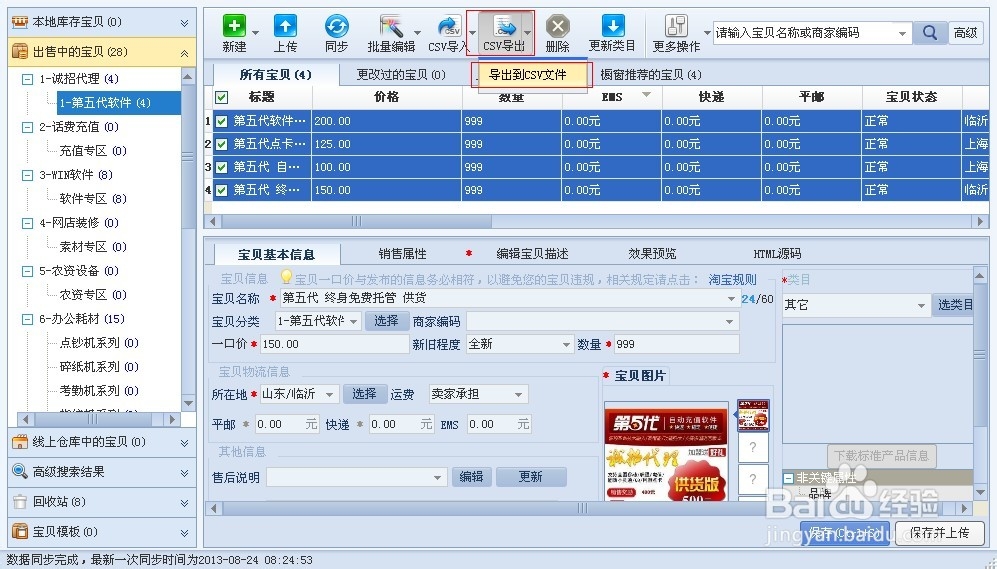Click the 一口价 150.00 field

(x=334, y=344)
